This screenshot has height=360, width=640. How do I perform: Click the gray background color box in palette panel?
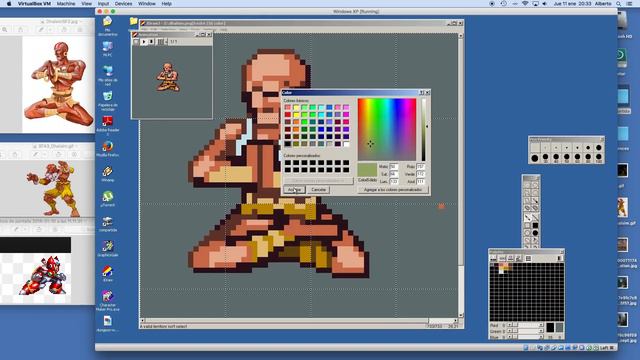point(559,327)
